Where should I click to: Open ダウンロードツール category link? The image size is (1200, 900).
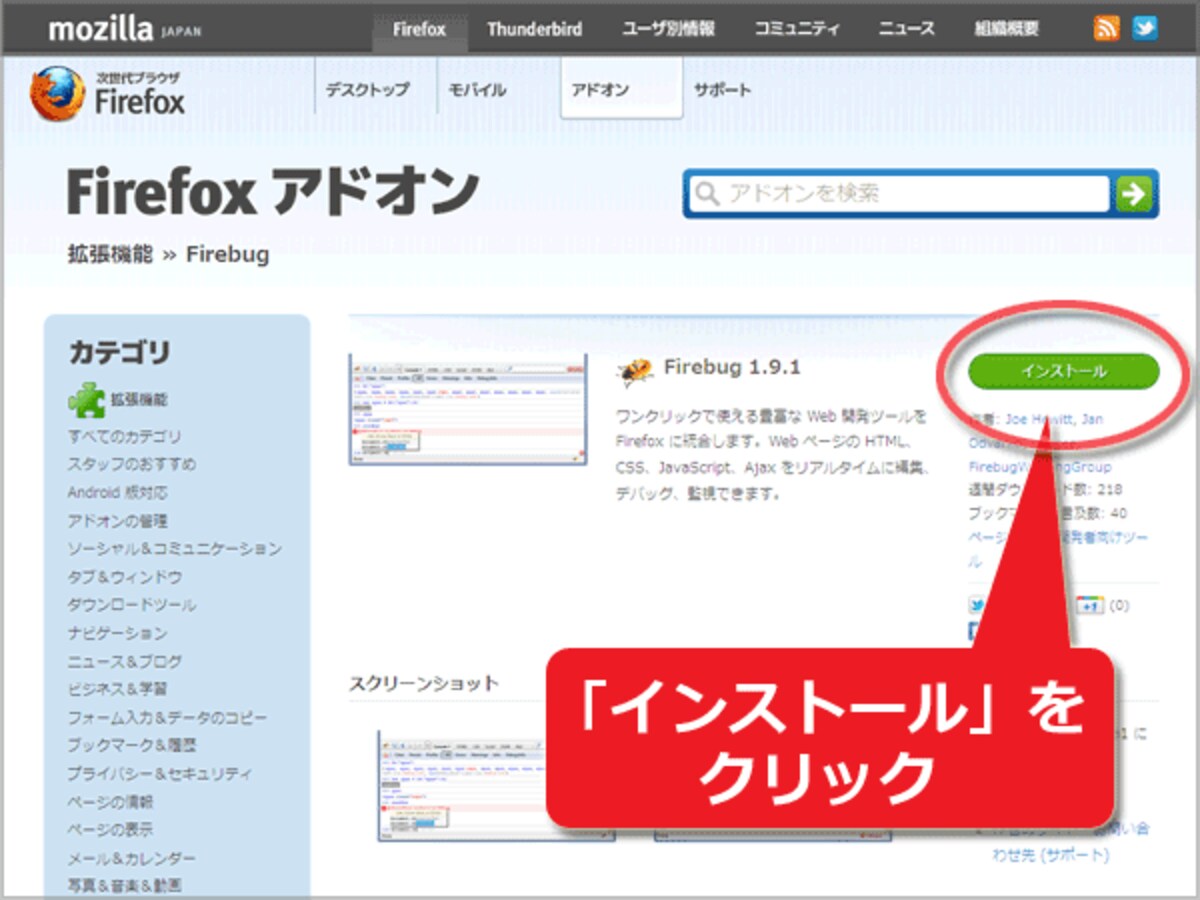pyautogui.click(x=132, y=605)
